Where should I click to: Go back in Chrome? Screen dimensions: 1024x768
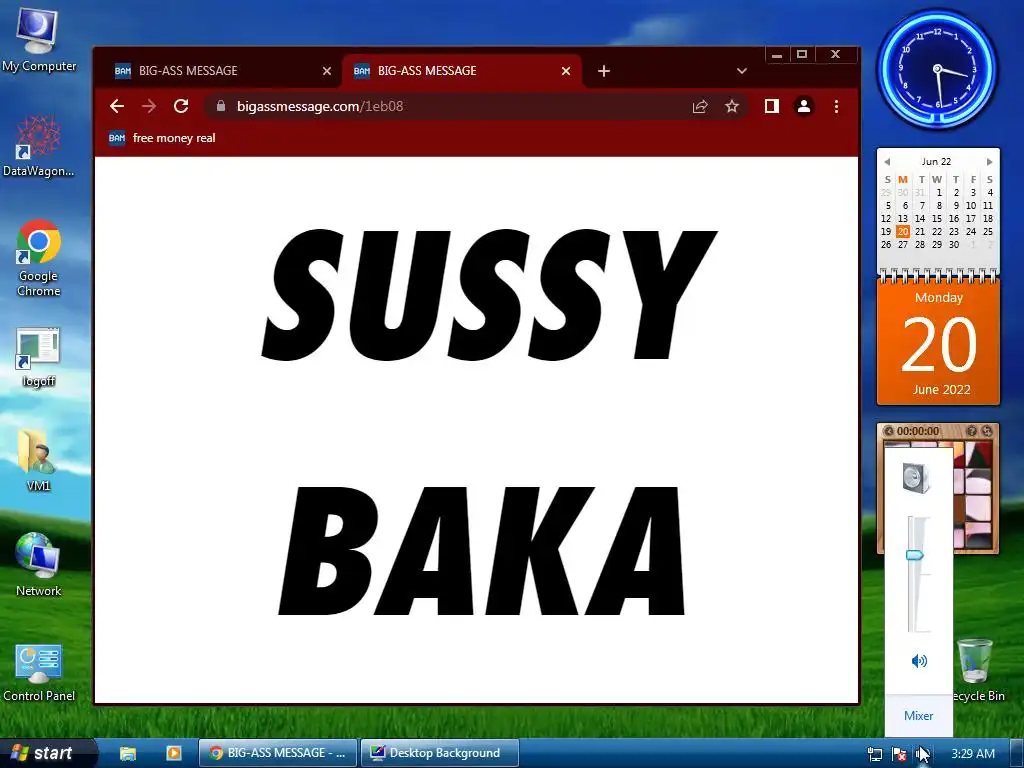click(x=117, y=106)
